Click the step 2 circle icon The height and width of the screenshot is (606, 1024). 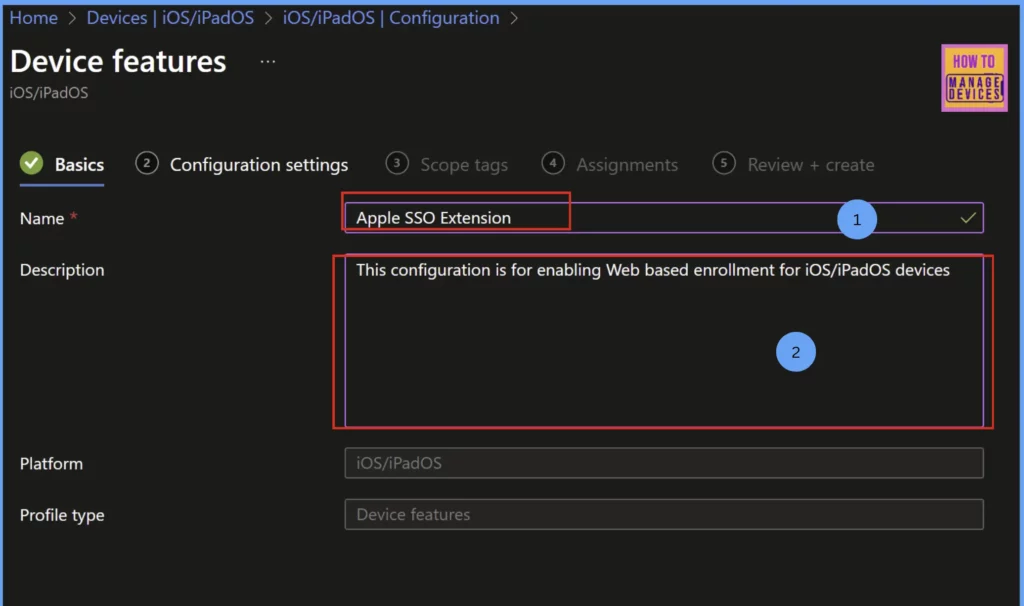147,163
